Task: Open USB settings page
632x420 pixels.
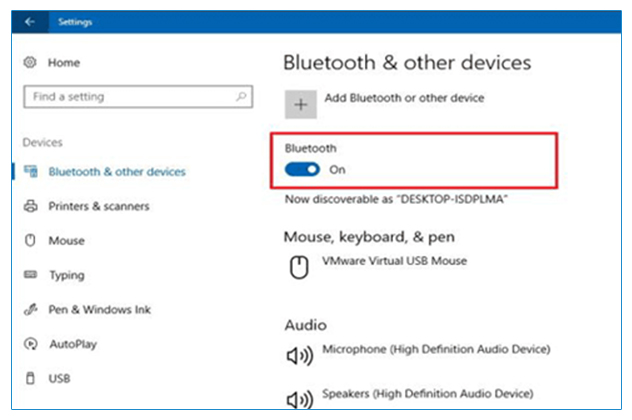Action: 59,378
